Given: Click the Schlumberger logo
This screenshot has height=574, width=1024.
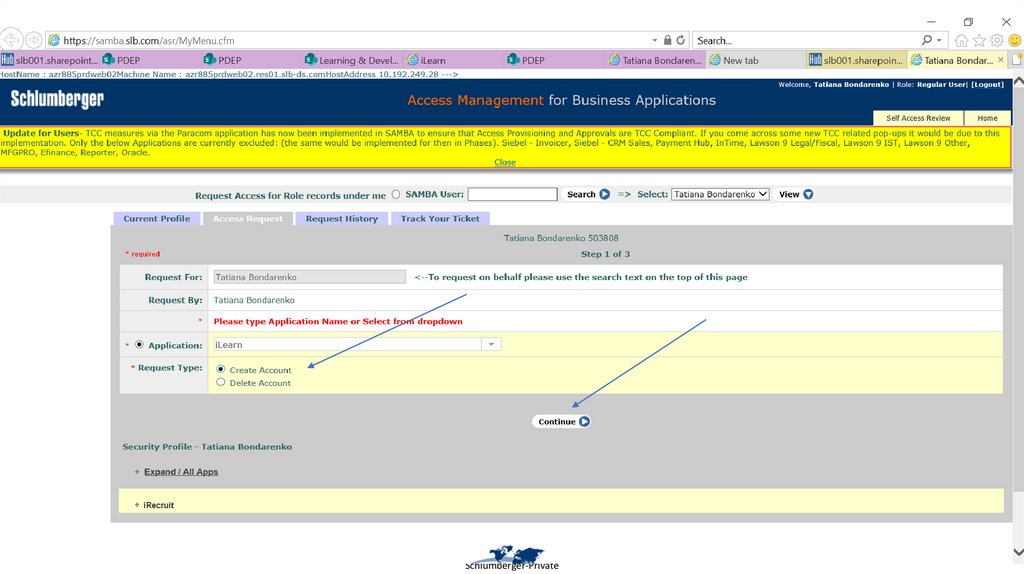Looking at the screenshot, I should coord(57,99).
